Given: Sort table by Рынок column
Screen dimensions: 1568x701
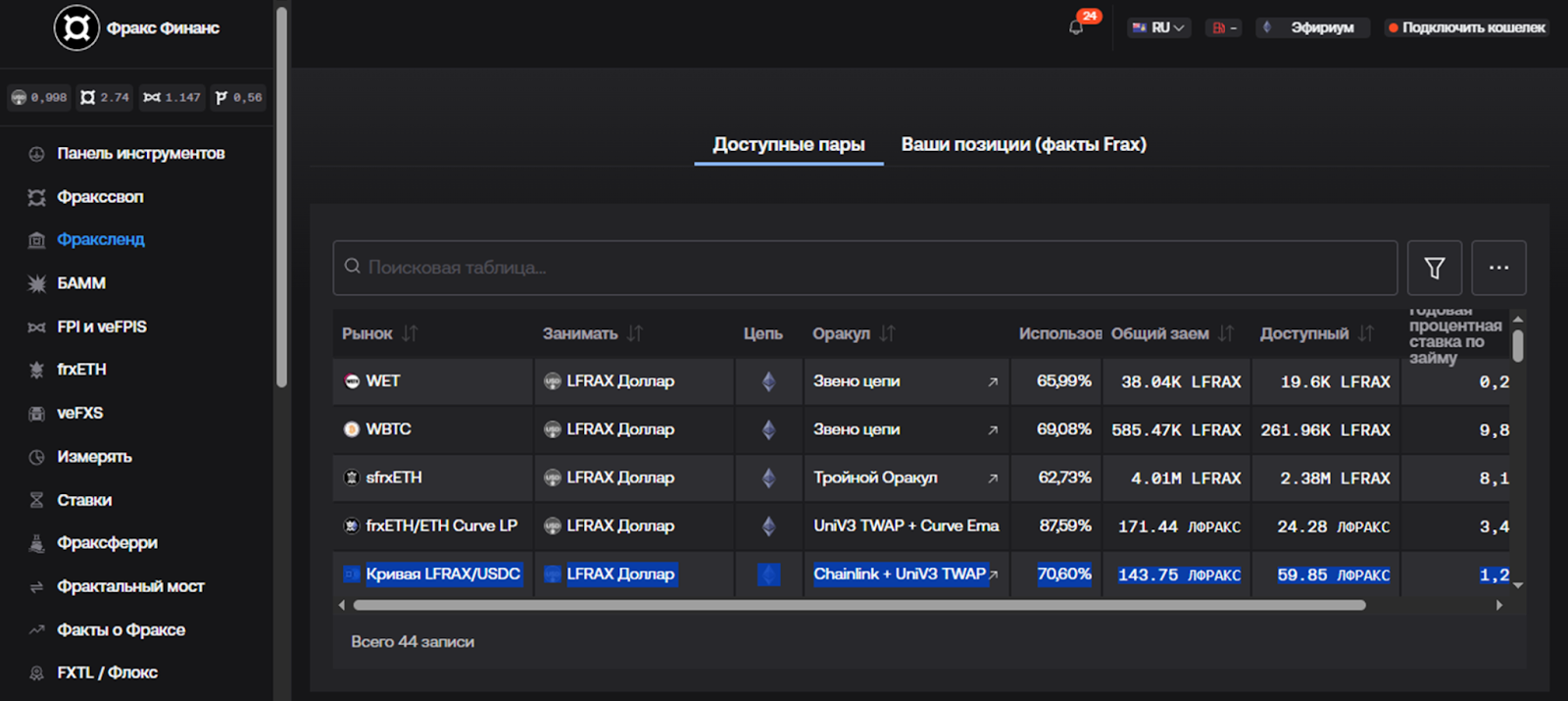Looking at the screenshot, I should 410,333.
